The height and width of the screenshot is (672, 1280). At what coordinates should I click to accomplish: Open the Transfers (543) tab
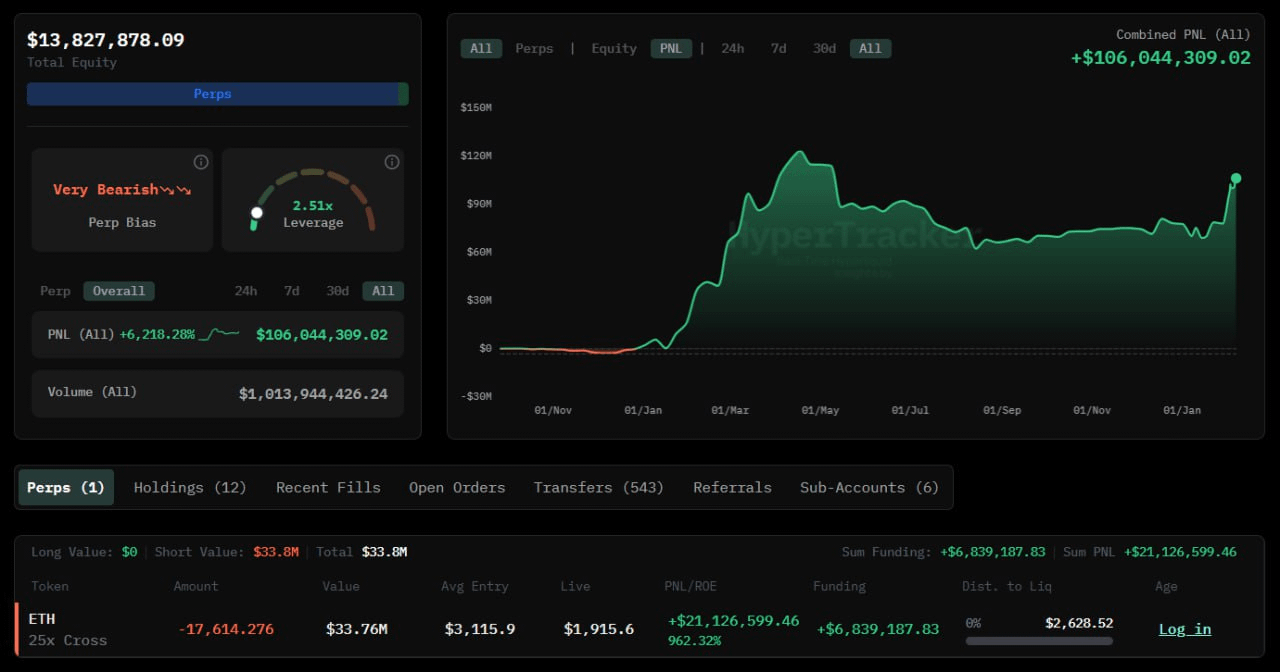pos(598,487)
